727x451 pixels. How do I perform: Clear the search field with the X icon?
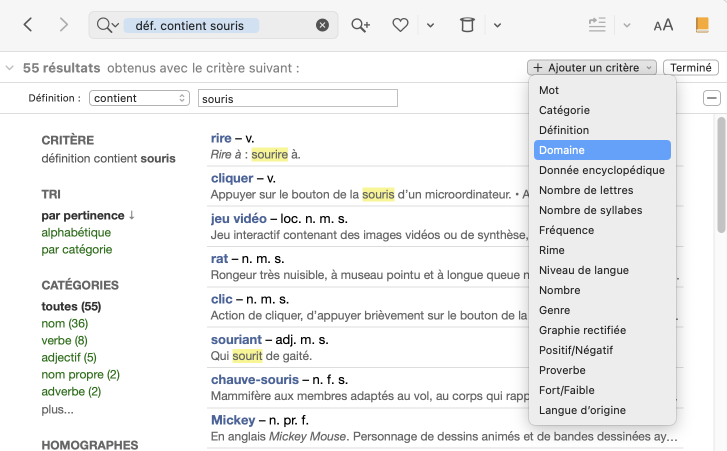322,25
